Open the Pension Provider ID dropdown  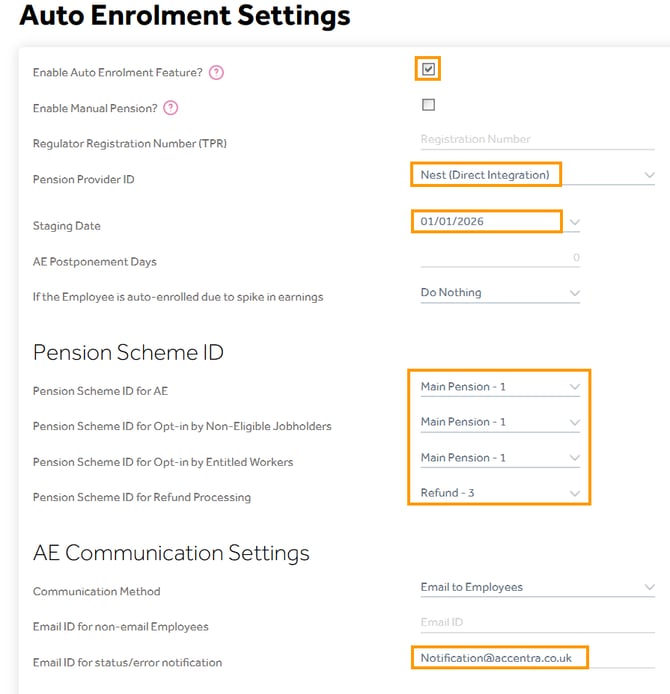pos(537,175)
